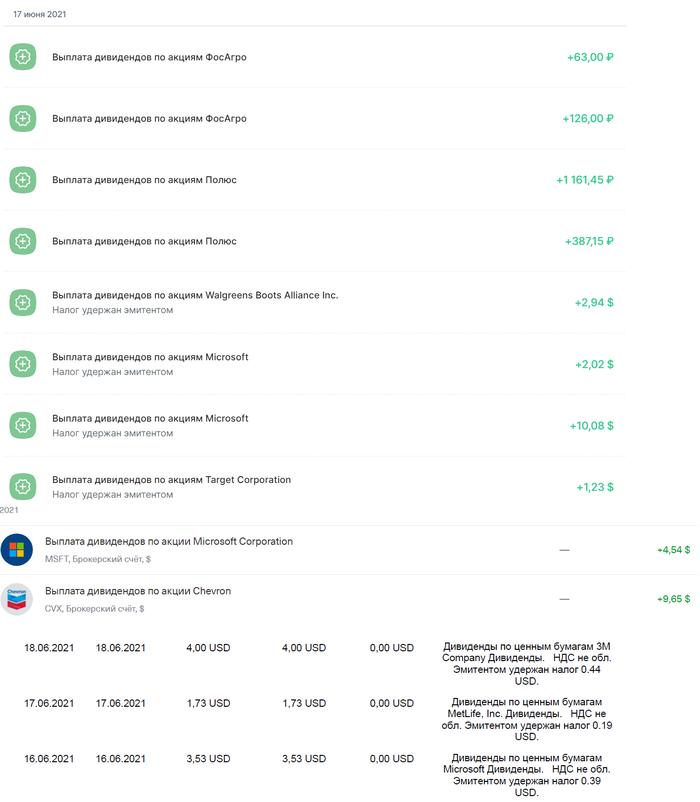The image size is (700, 802).
Task: Click the +1 161,45 ₽ amount
Action: coord(585,180)
